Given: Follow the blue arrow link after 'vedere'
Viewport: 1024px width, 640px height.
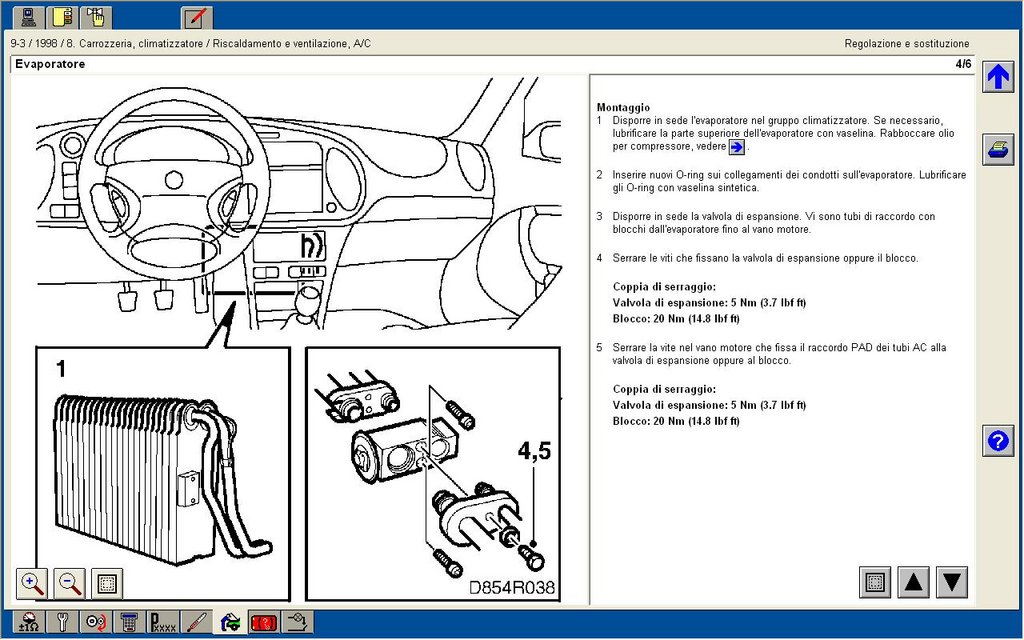Looking at the screenshot, I should [x=737, y=147].
